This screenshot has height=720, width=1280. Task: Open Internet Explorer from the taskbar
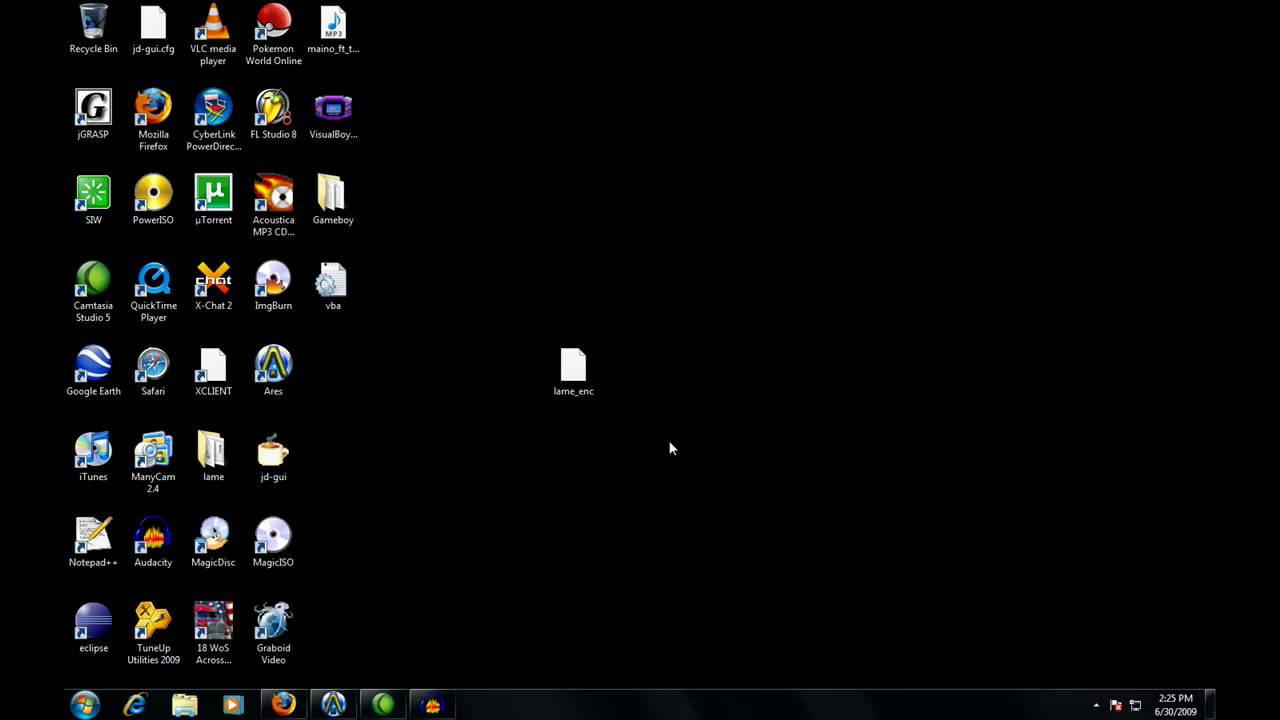click(x=135, y=705)
